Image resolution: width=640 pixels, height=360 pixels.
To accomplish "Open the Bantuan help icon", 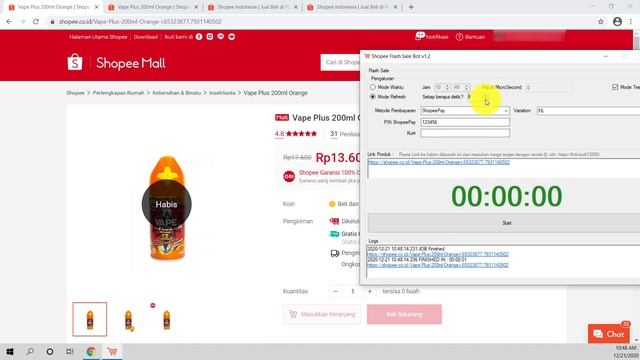I will (459, 37).
